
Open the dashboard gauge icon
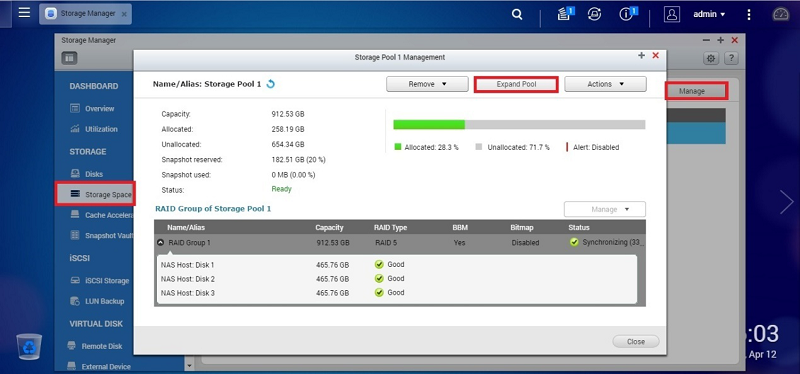point(781,14)
